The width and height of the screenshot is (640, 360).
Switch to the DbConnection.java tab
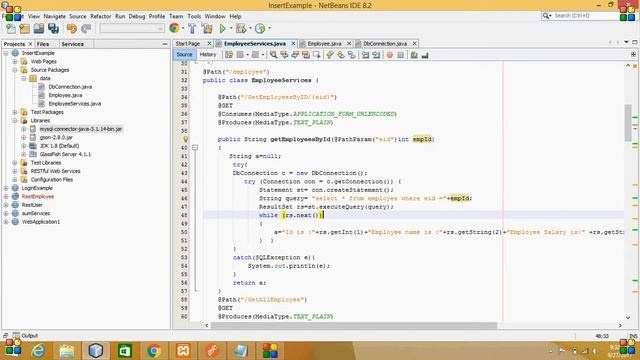pyautogui.click(x=385, y=43)
